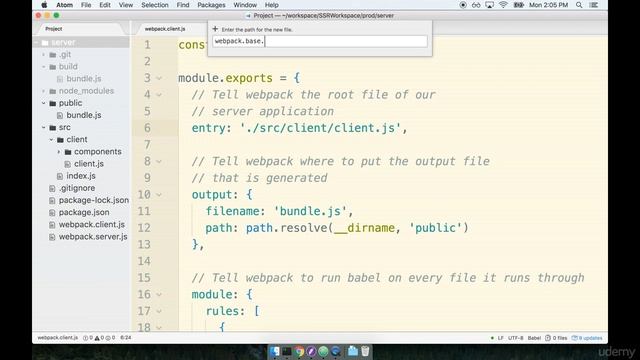
Task: Open bundle.js in the public folder
Action: pos(84,115)
